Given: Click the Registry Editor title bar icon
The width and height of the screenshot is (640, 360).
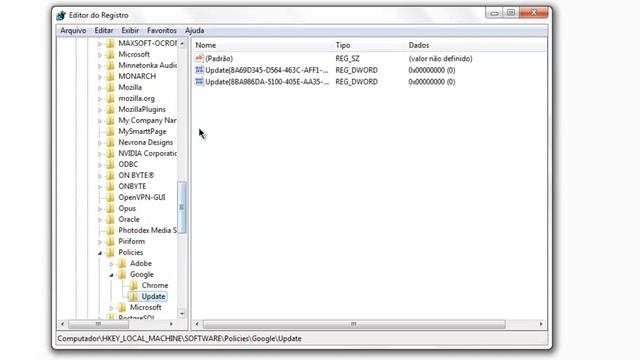Looking at the screenshot, I should pyautogui.click(x=61, y=16).
